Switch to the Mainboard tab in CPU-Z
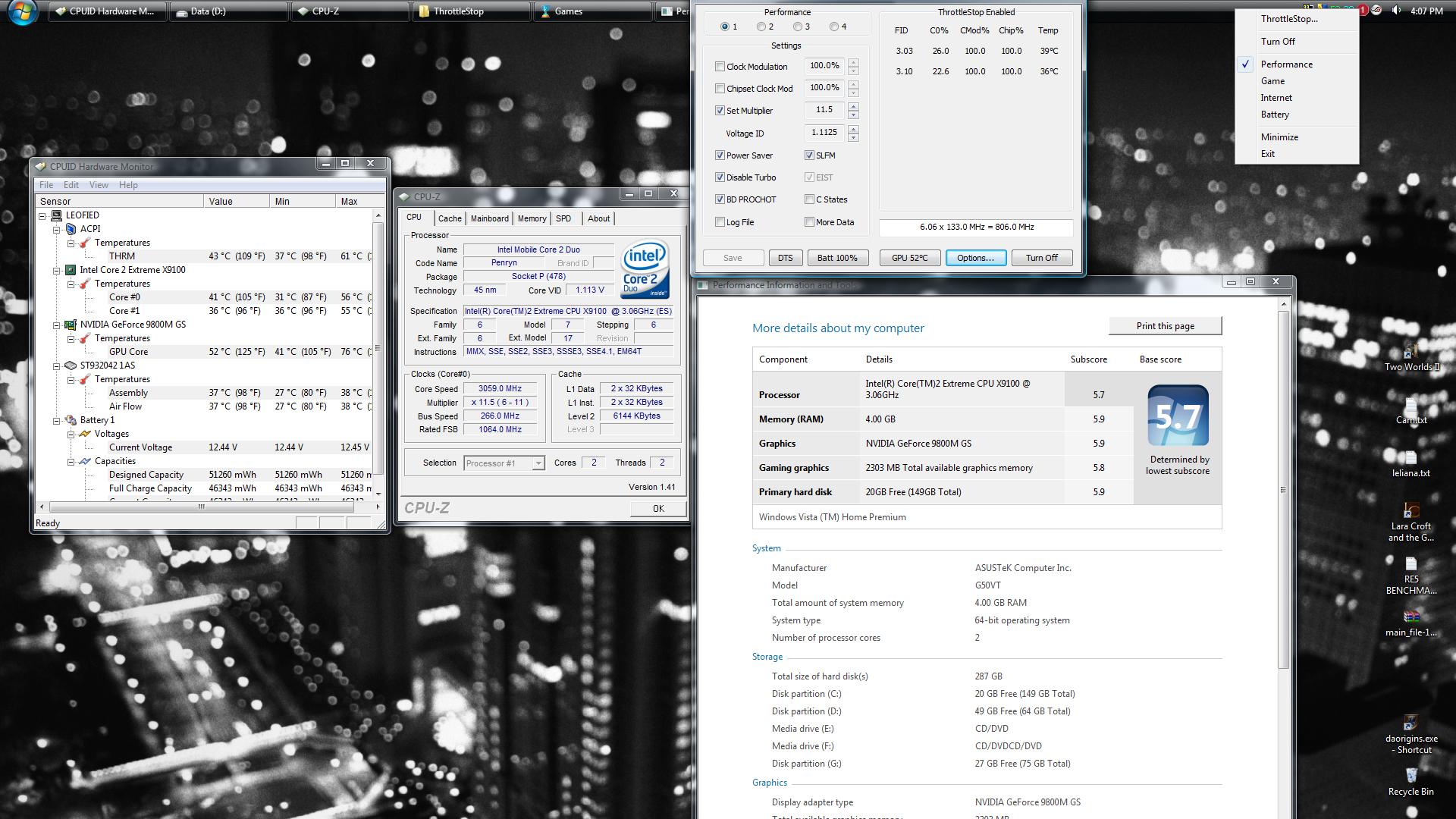The image size is (1456, 819). click(x=490, y=218)
